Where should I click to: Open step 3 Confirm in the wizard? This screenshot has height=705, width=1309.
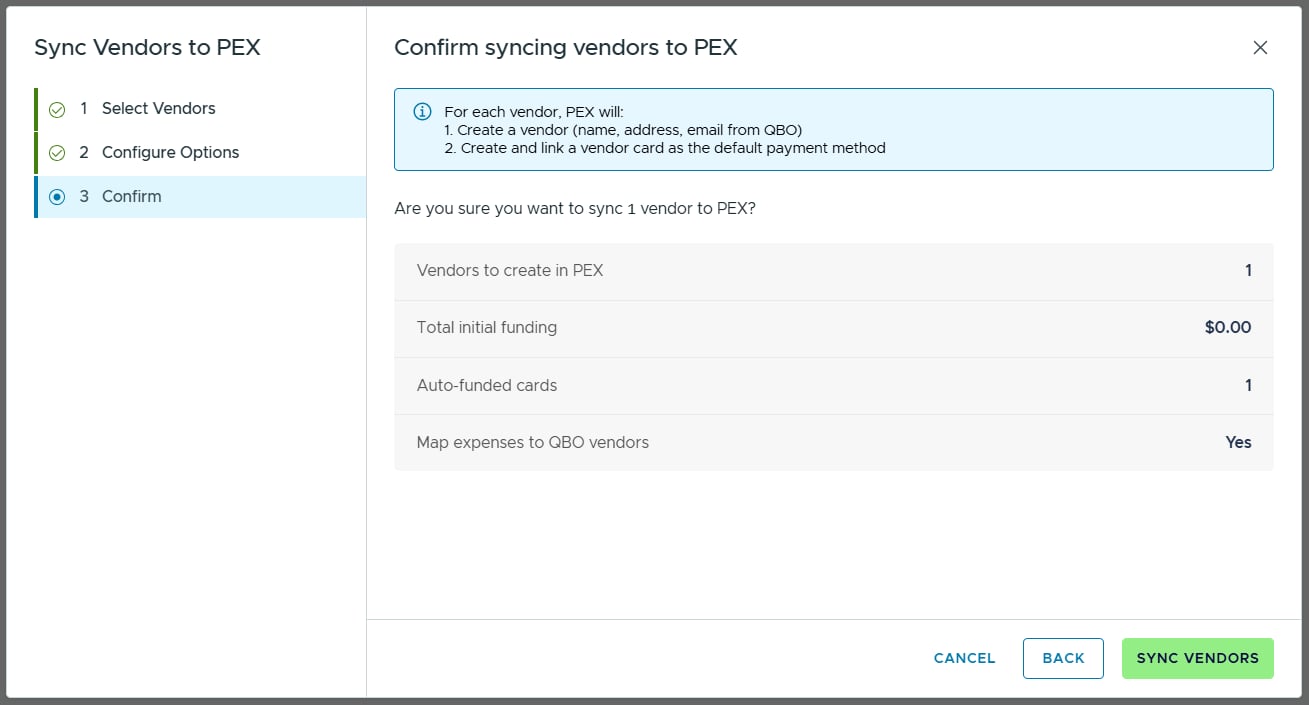coord(200,197)
